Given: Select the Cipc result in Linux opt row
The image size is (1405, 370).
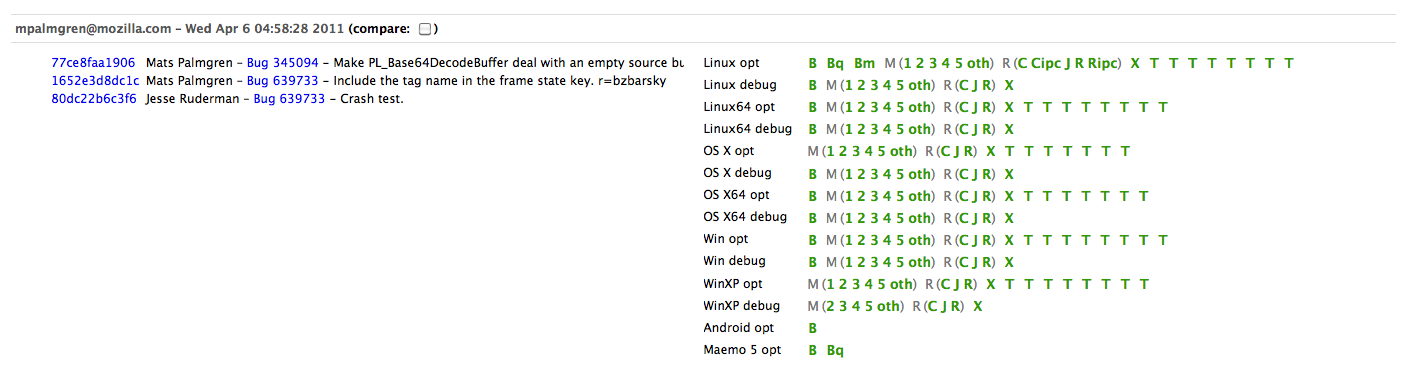Looking at the screenshot, I should (1045, 63).
